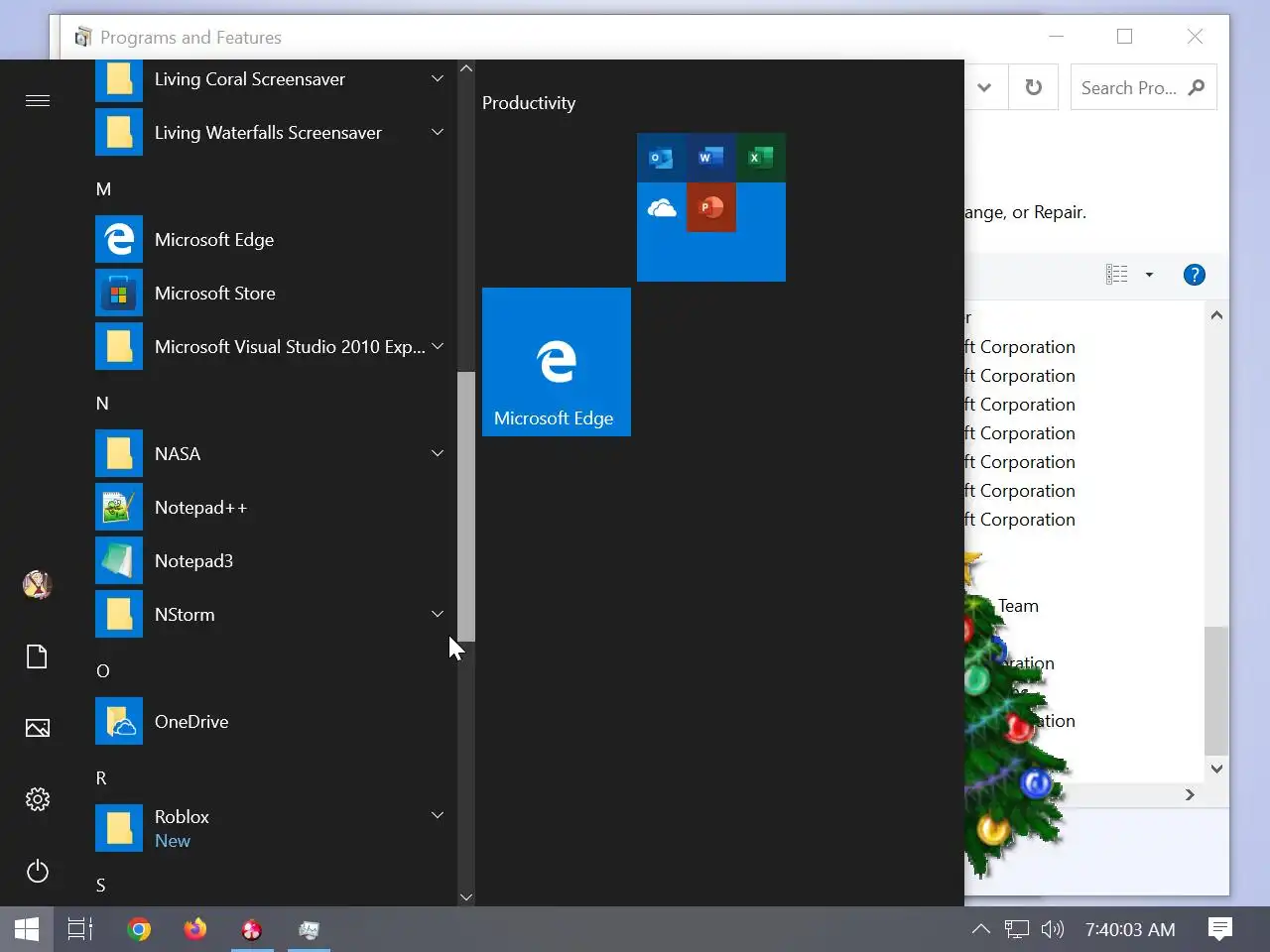Jump to letter S in app list
Screen dimensions: 1270x952
coord(100,886)
